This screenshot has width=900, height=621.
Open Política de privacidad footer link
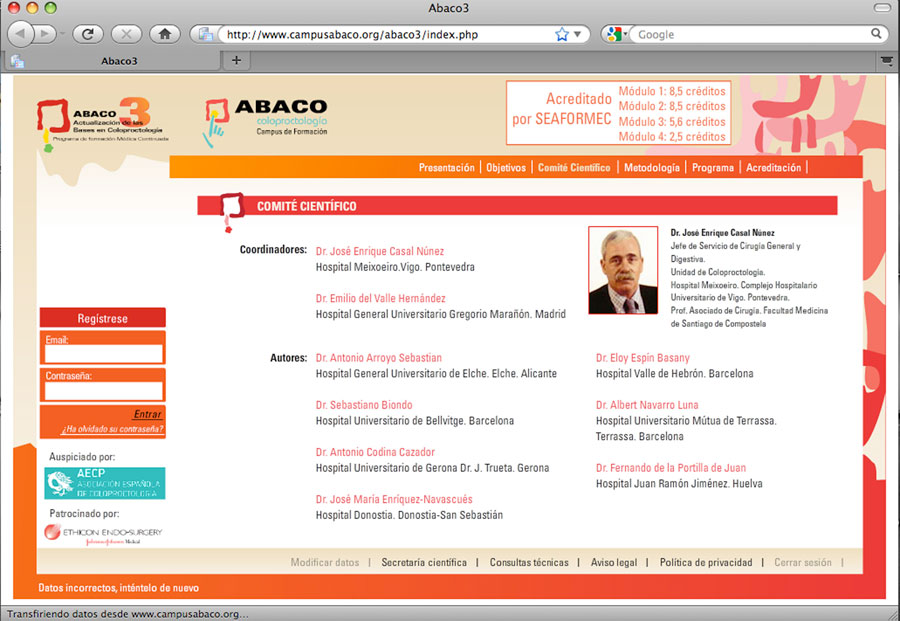pos(705,562)
